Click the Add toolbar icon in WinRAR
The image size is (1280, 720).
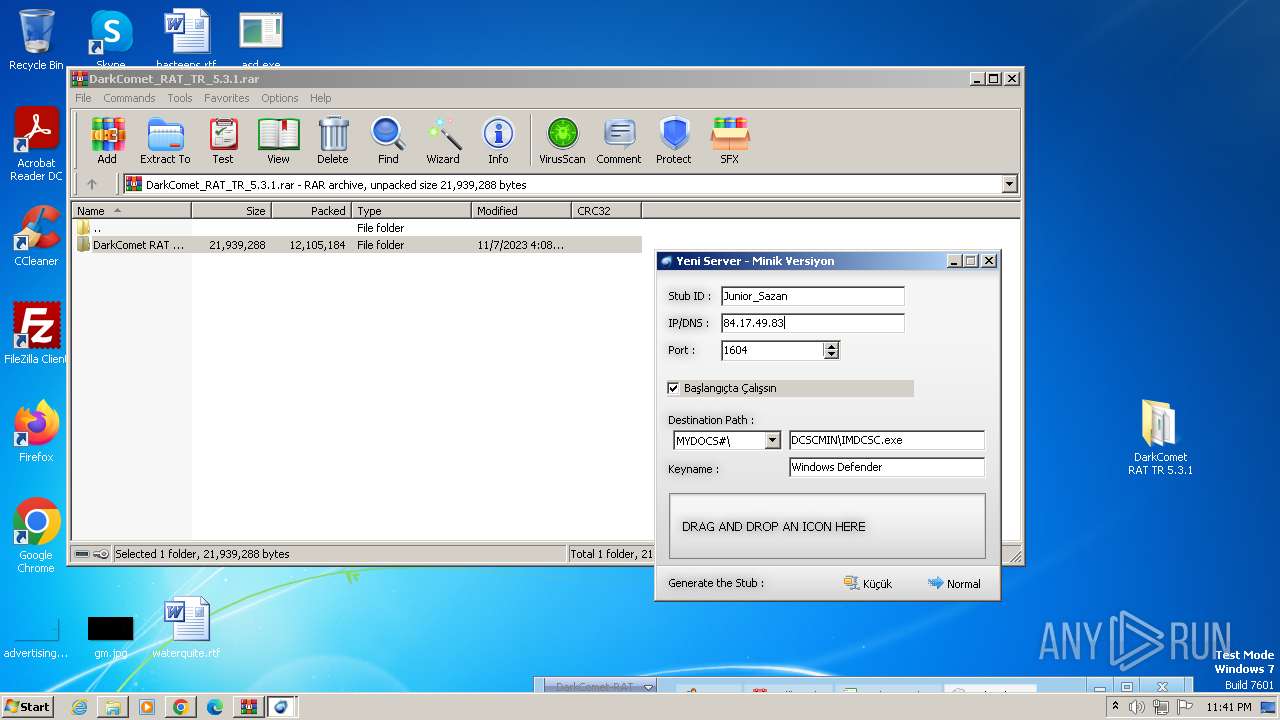coord(107,141)
